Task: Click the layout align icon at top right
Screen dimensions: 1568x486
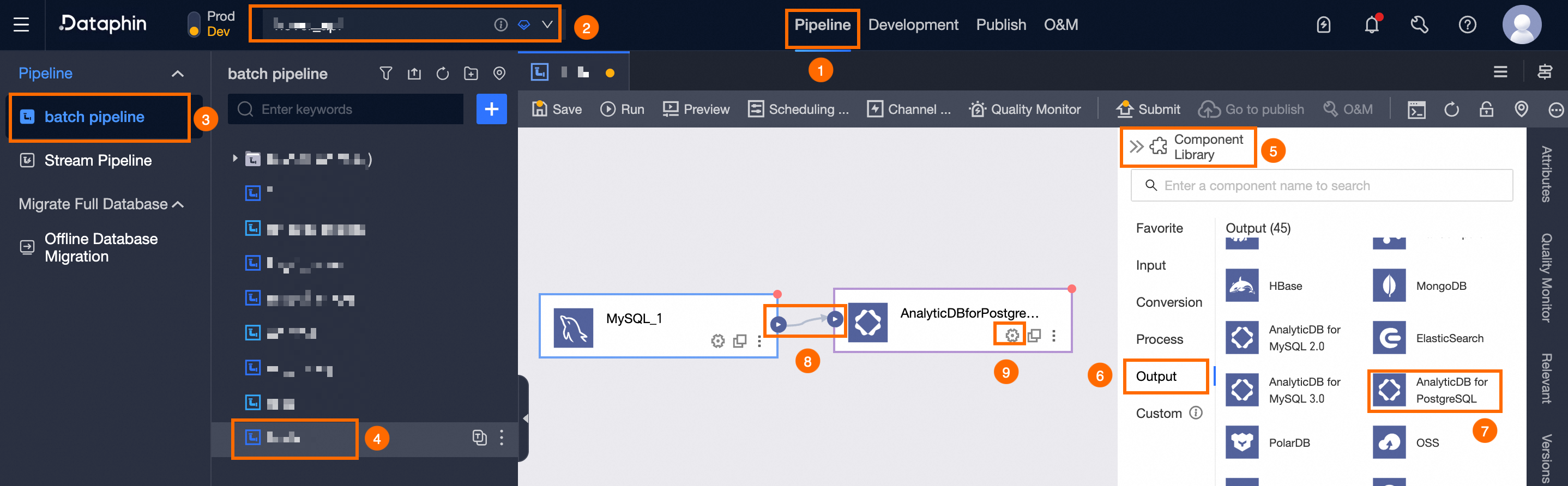Action: [x=1544, y=72]
